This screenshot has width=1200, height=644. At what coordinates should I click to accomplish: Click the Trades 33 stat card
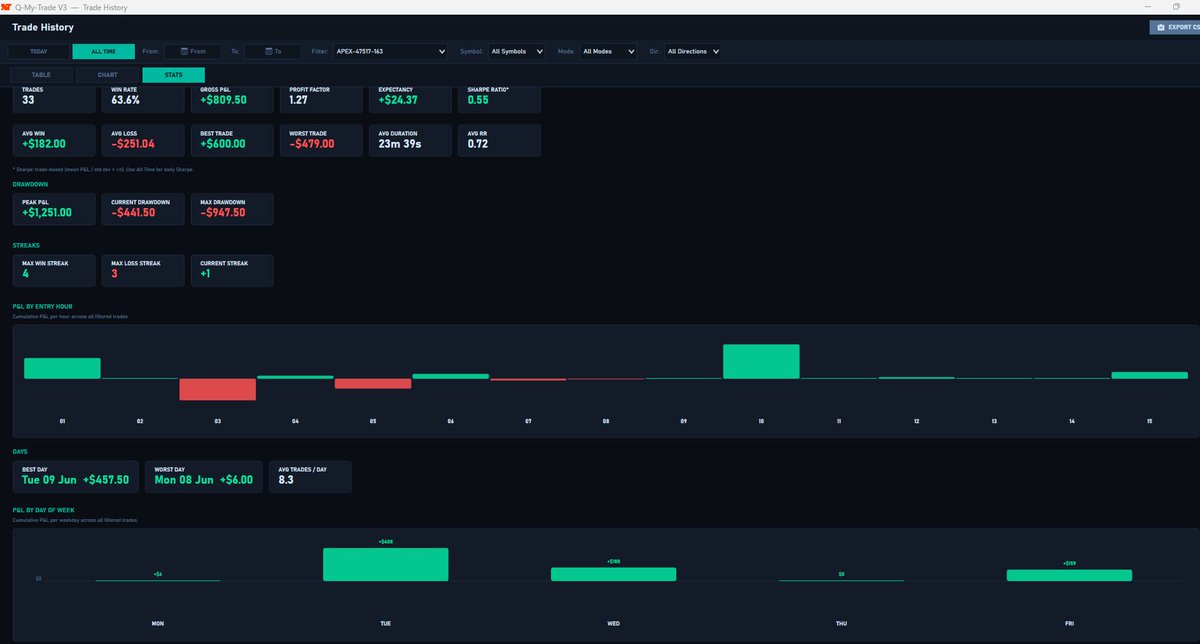54,98
